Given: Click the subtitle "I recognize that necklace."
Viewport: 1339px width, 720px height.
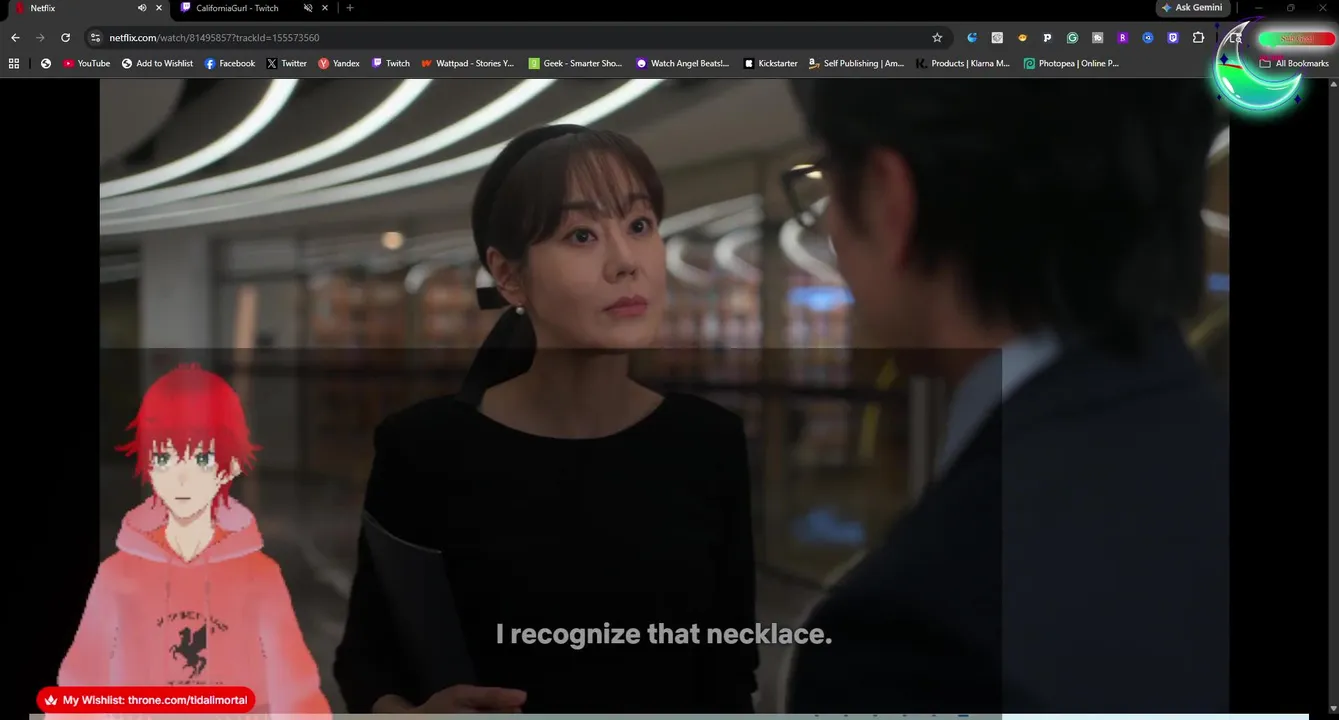Looking at the screenshot, I should [664, 634].
